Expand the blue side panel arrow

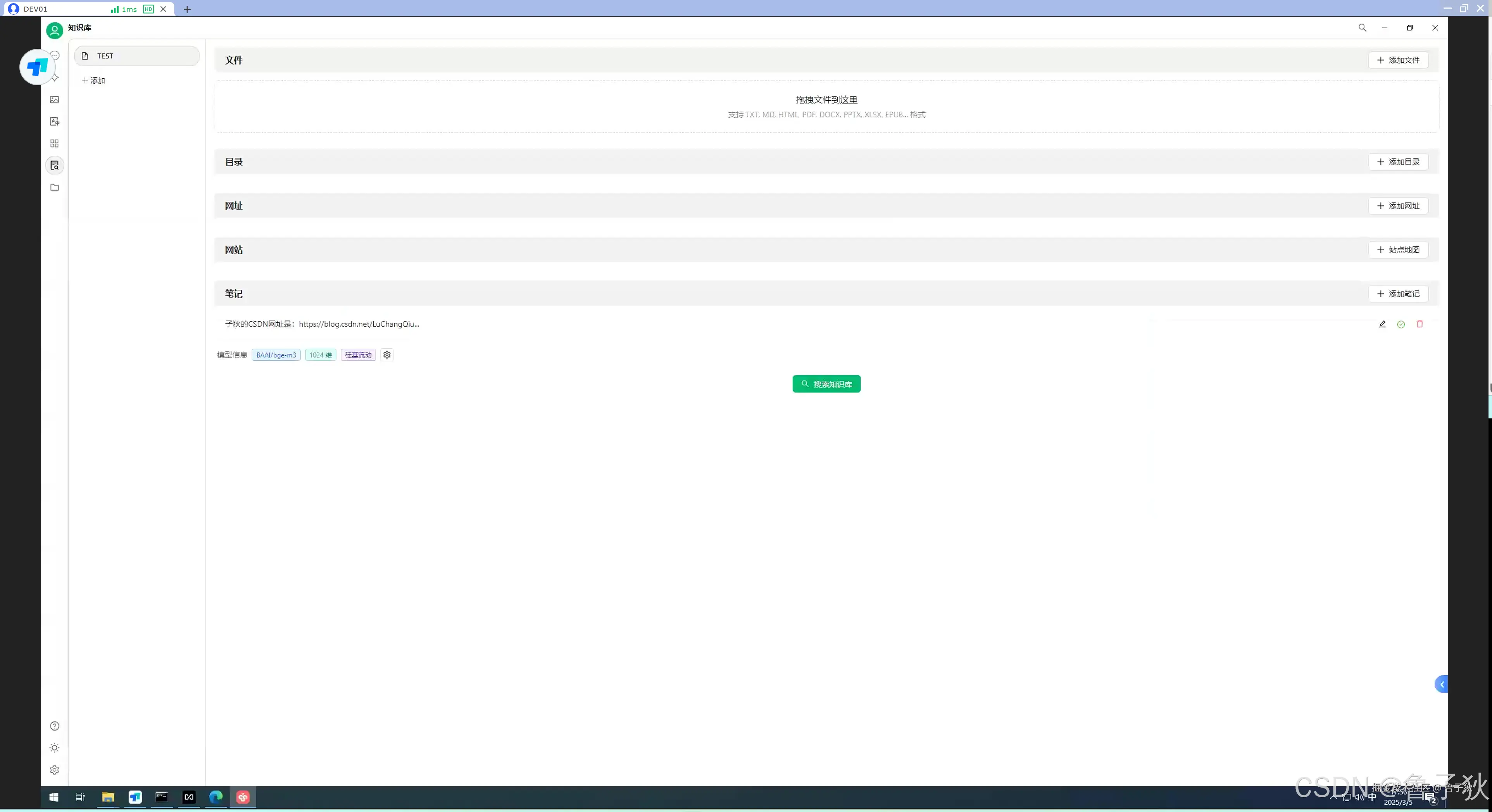point(1442,684)
